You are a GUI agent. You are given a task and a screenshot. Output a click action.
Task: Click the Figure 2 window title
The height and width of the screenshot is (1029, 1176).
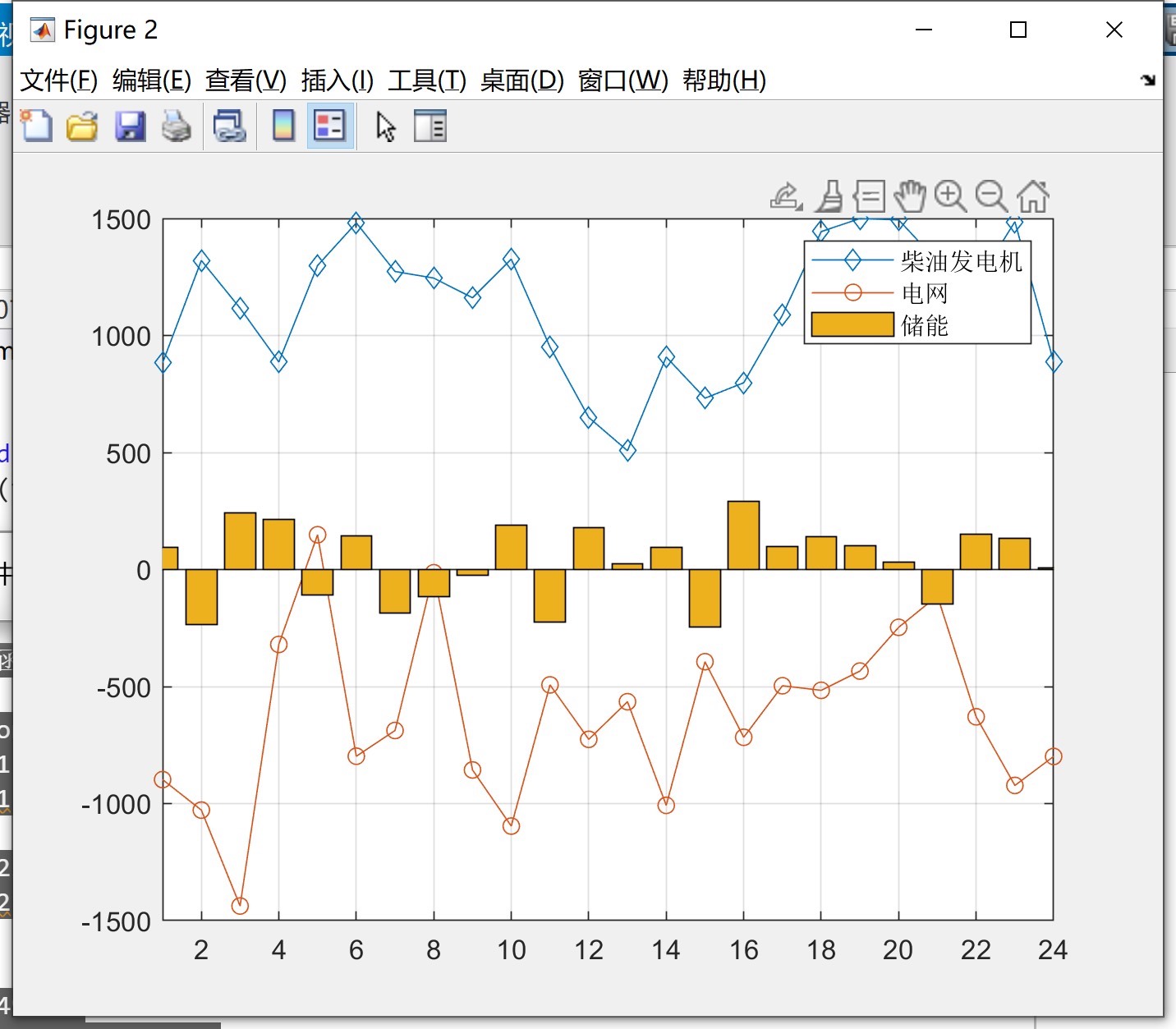tap(110, 30)
